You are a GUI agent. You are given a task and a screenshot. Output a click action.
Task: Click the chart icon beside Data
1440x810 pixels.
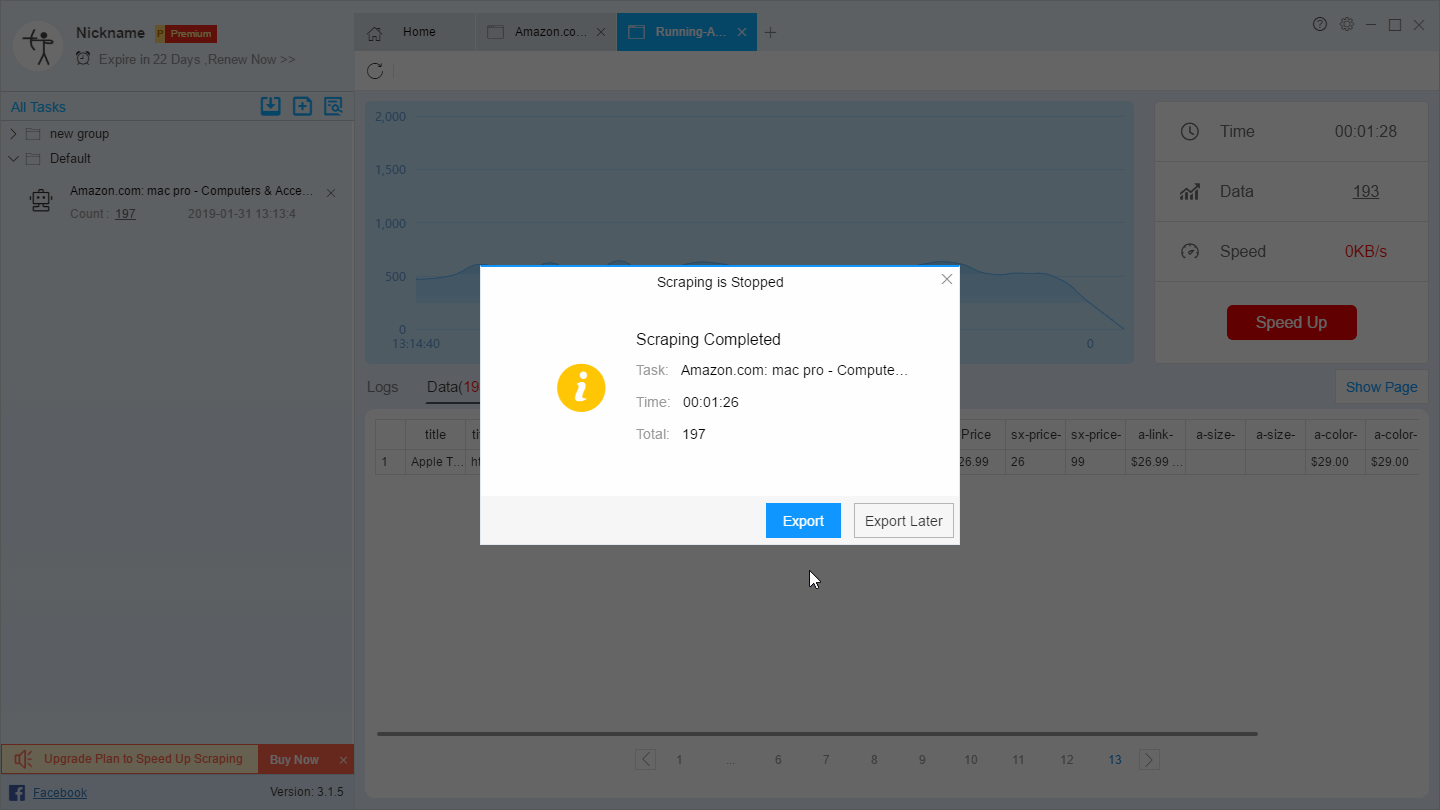tap(1189, 192)
